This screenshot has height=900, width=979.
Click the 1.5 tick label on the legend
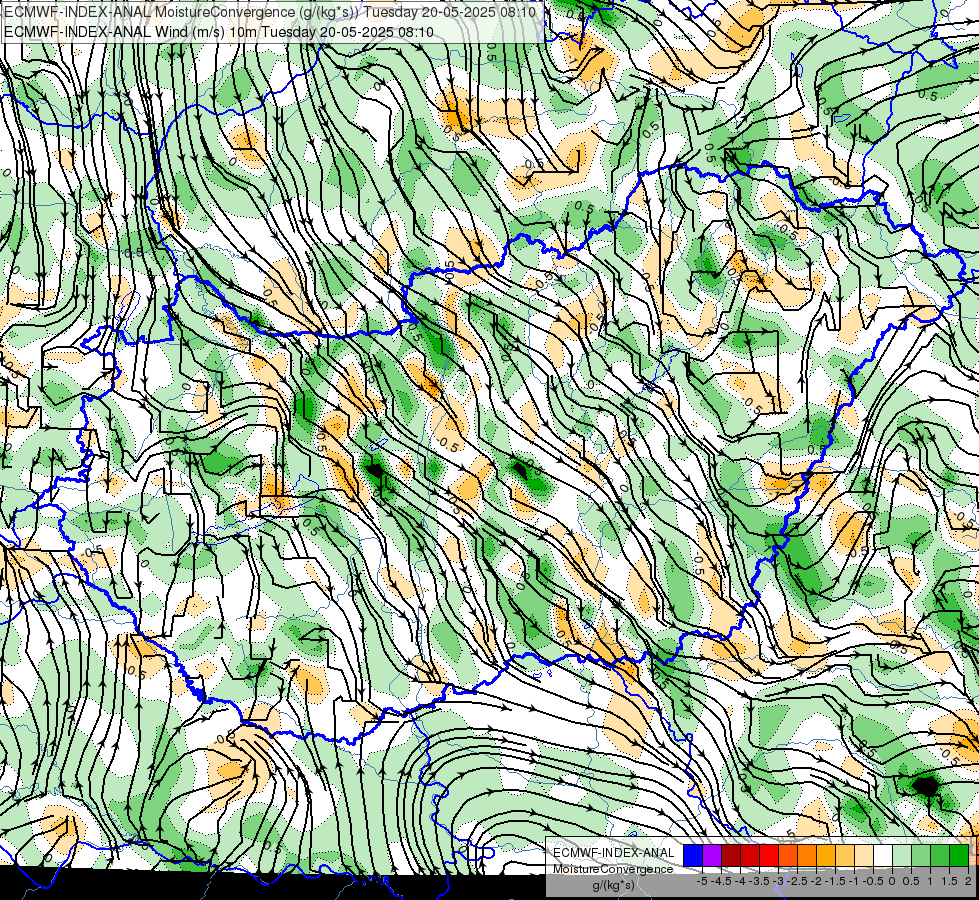coord(950,881)
